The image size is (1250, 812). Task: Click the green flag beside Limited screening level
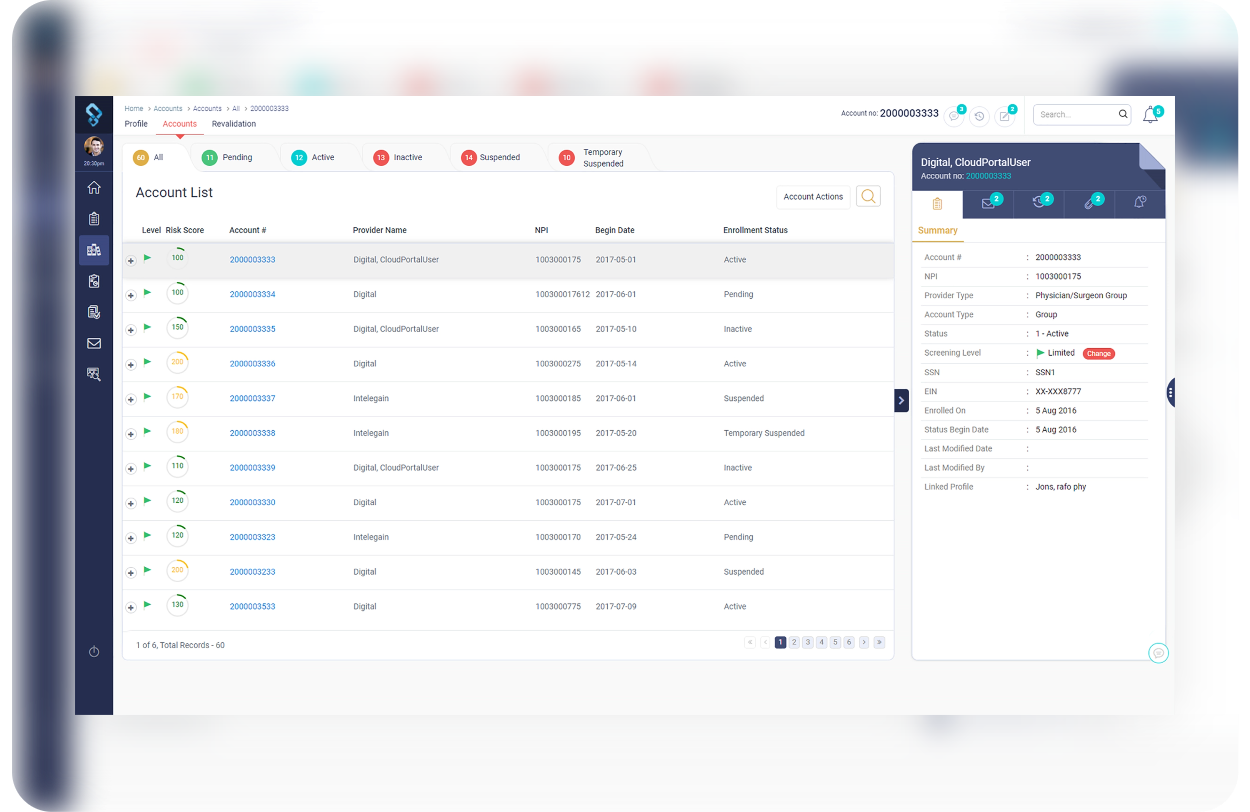(x=1040, y=353)
